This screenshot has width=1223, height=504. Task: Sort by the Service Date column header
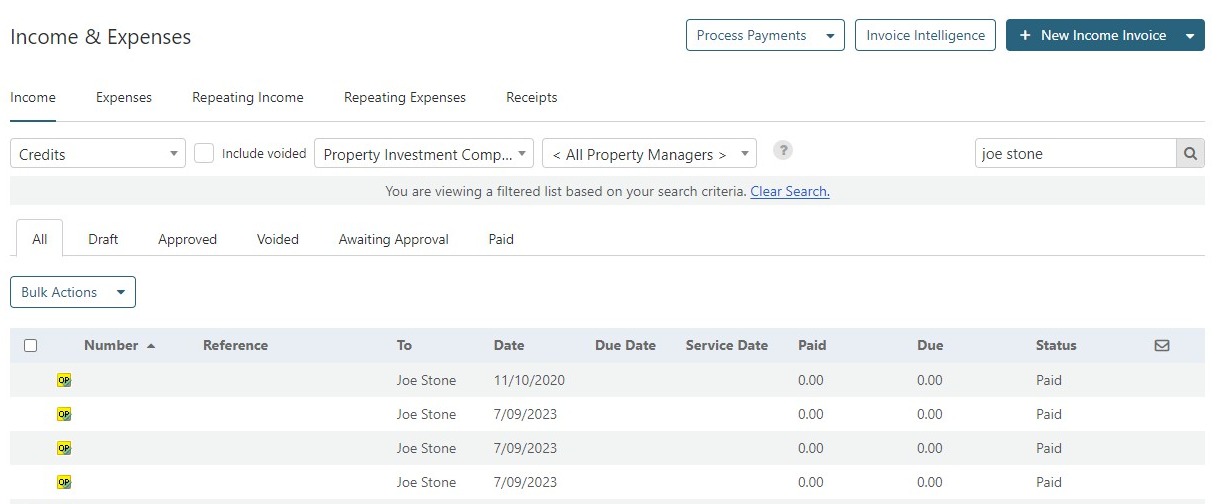727,345
